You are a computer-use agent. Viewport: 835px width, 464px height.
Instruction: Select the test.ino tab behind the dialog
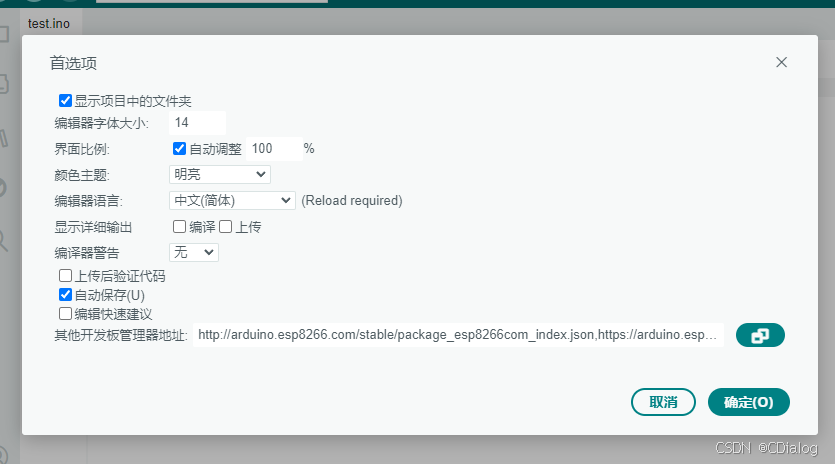click(49, 24)
